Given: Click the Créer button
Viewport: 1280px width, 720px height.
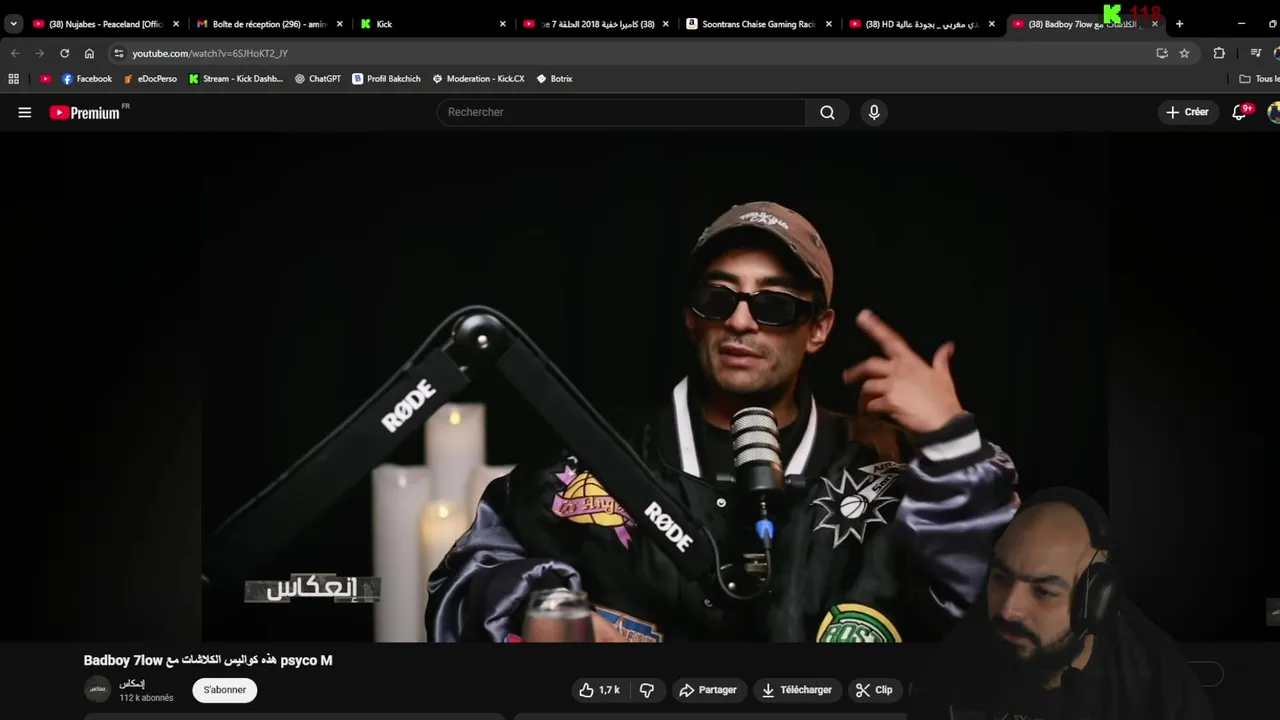Looking at the screenshot, I should pos(1187,112).
